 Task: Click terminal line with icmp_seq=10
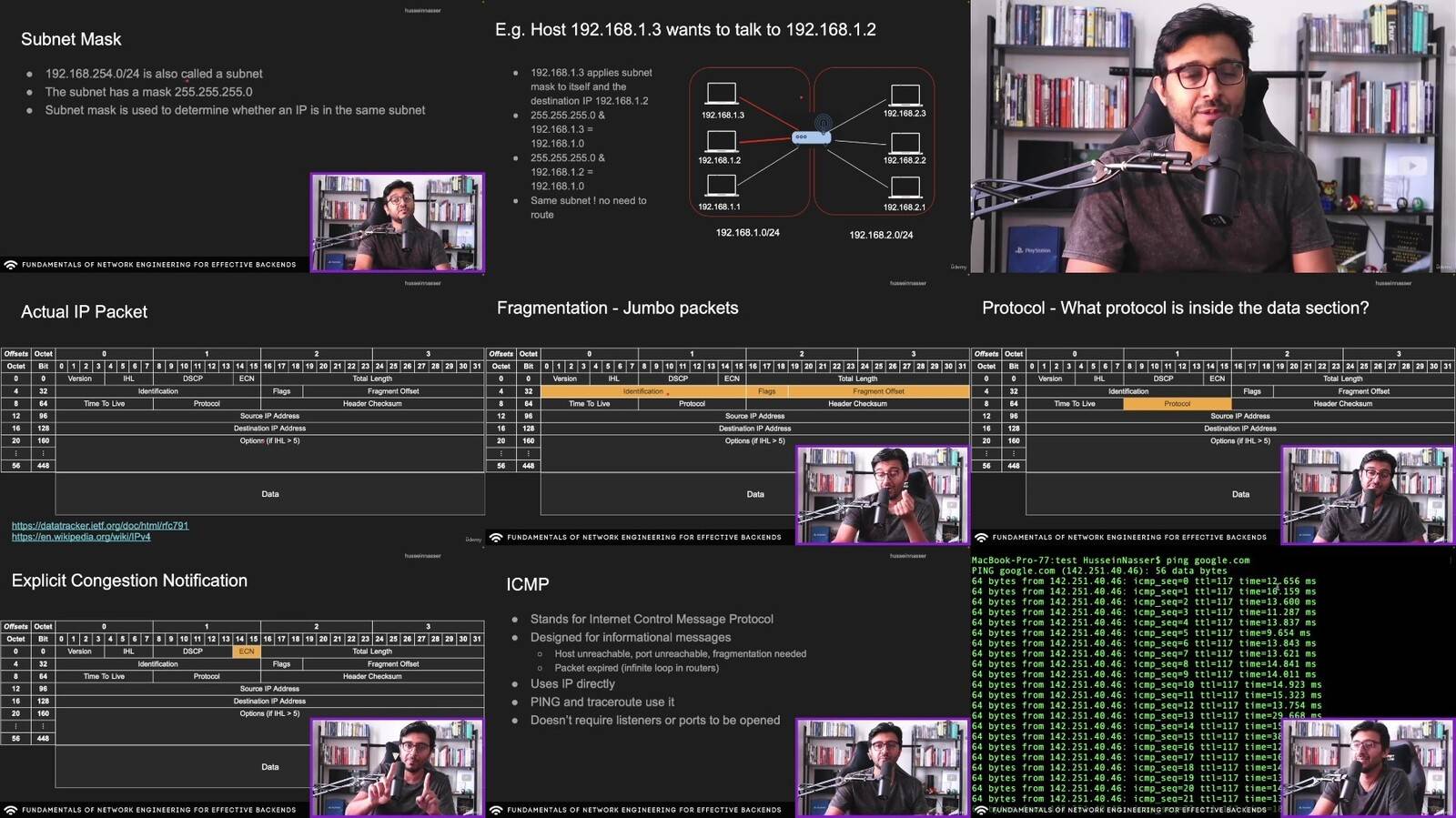point(1146,685)
